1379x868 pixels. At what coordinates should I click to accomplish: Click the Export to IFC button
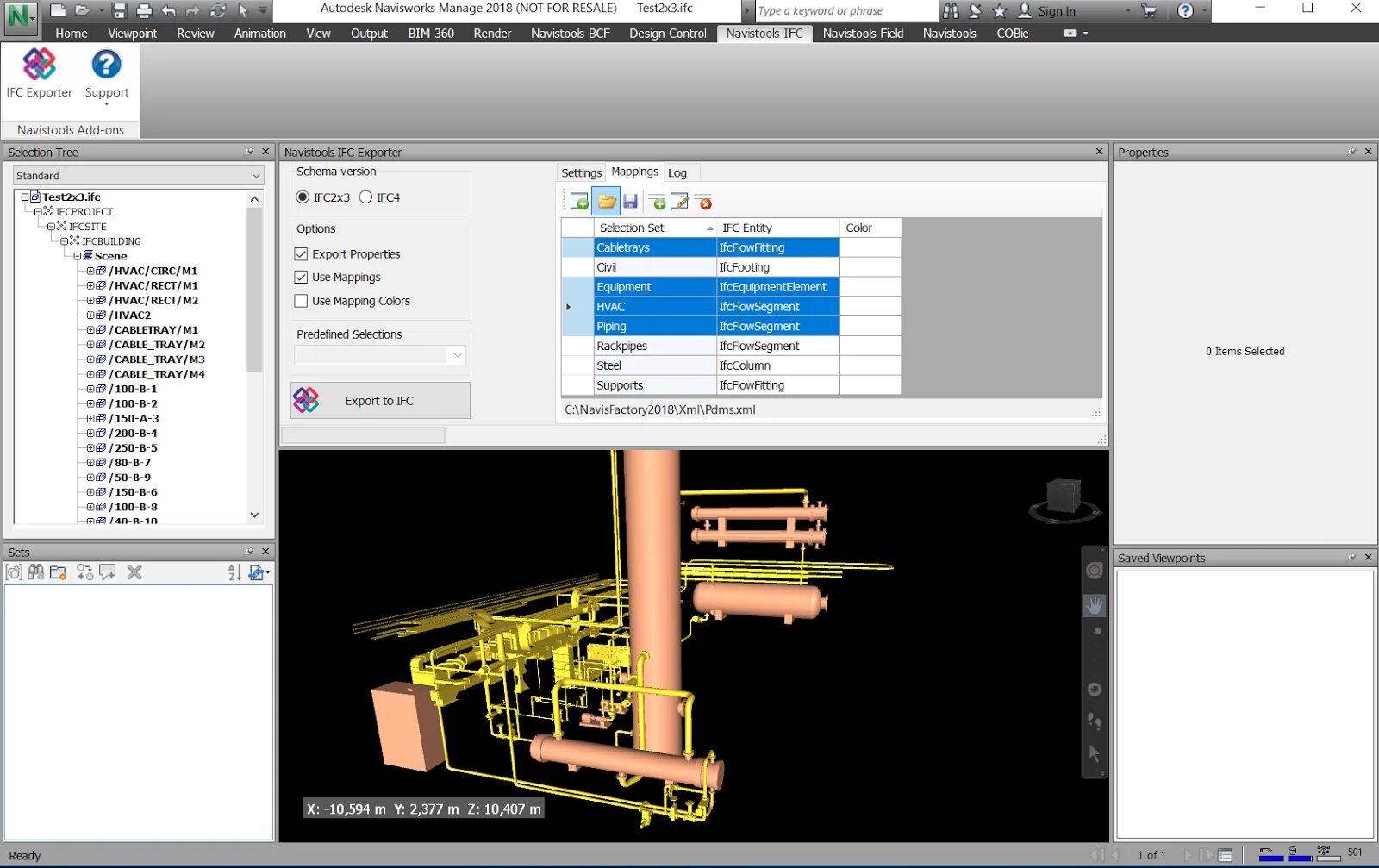pyautogui.click(x=380, y=401)
